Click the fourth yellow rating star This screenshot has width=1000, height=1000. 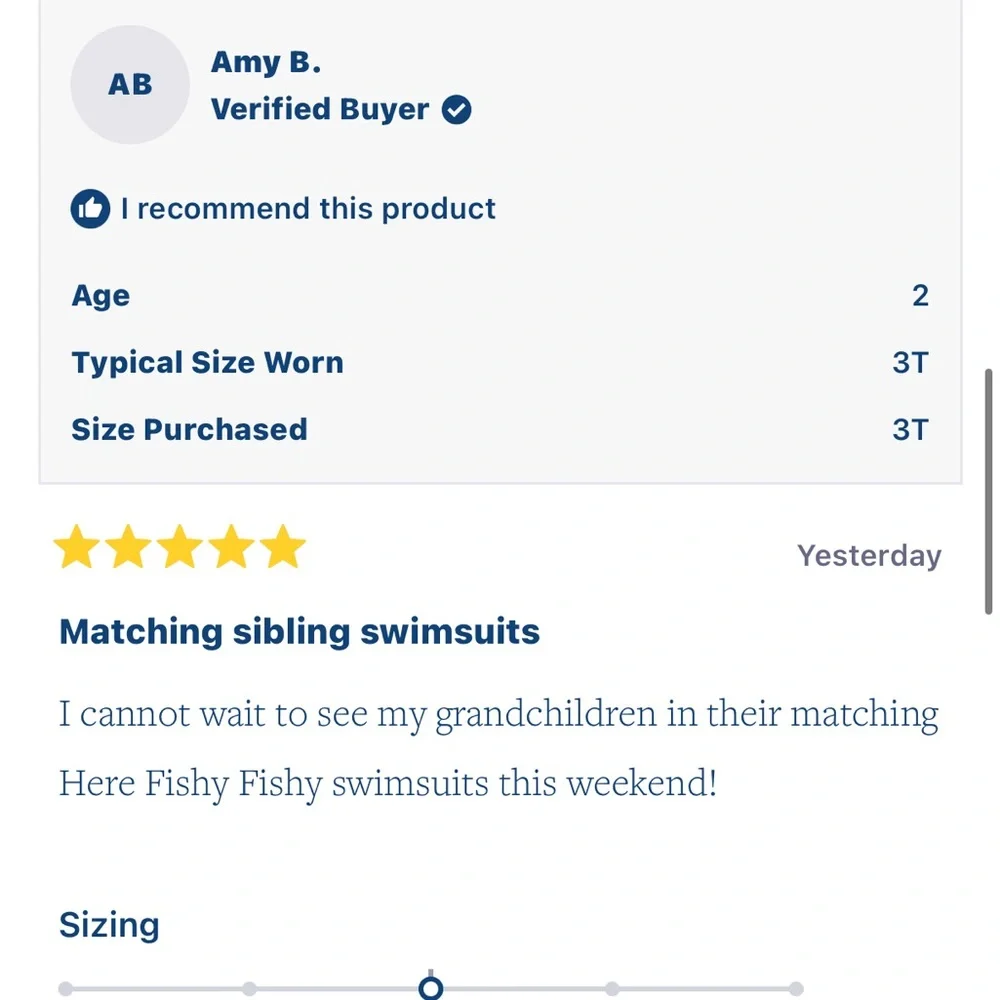tap(232, 547)
